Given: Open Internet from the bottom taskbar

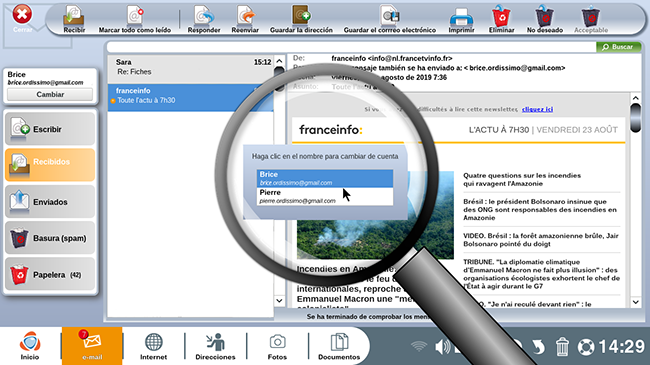Looking at the screenshot, I should (153, 346).
